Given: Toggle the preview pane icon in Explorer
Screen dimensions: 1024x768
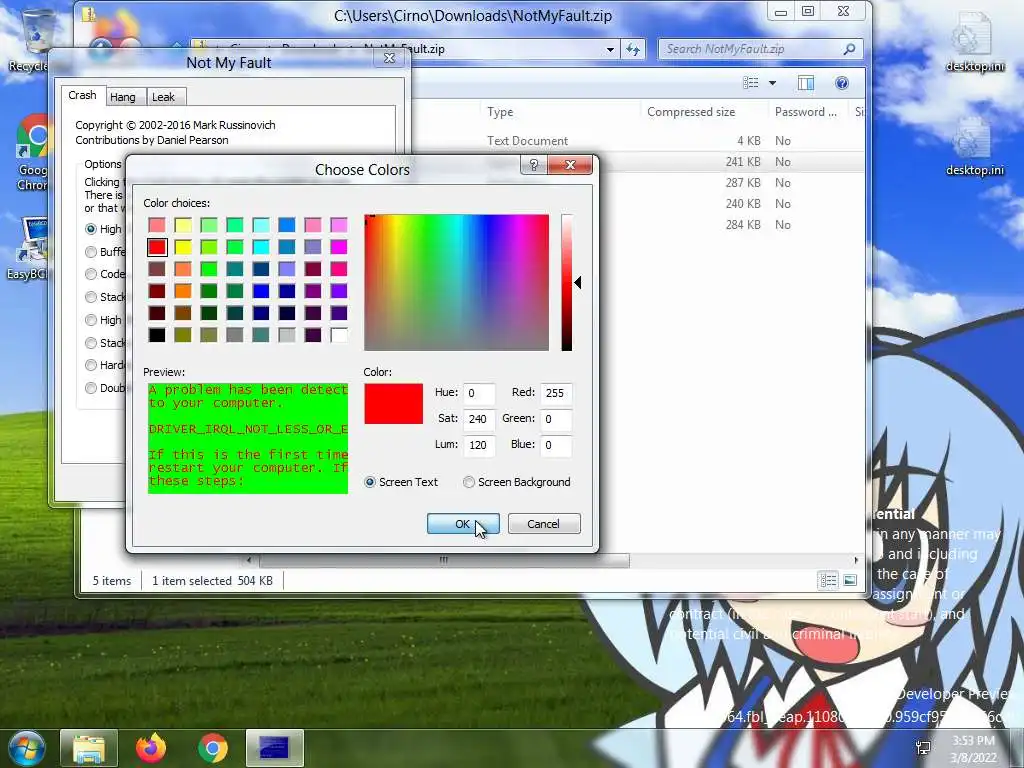Looking at the screenshot, I should point(806,83).
